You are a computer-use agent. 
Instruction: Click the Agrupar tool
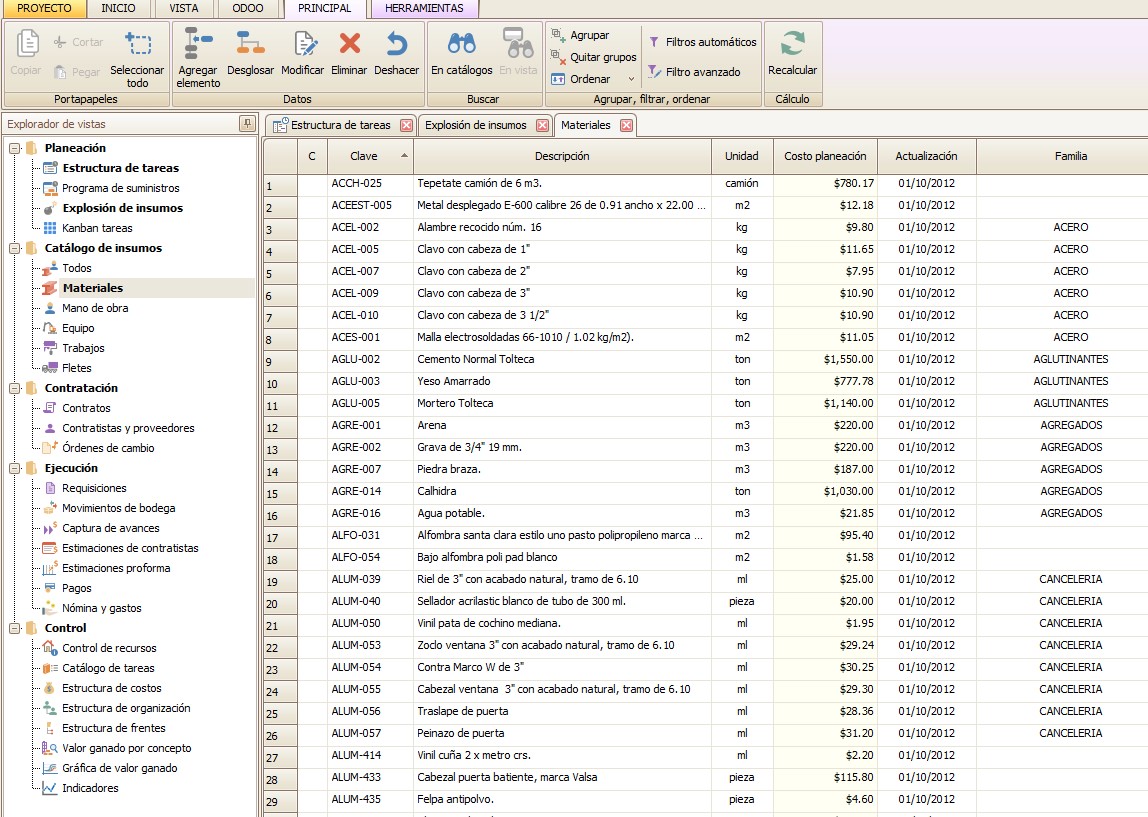(x=580, y=35)
